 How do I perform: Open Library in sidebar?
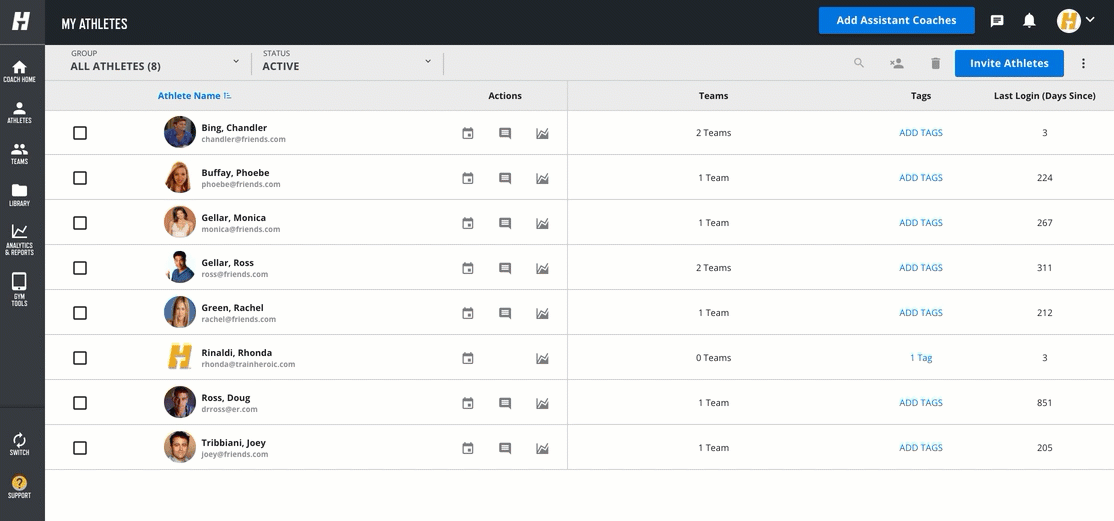pyautogui.click(x=19, y=195)
